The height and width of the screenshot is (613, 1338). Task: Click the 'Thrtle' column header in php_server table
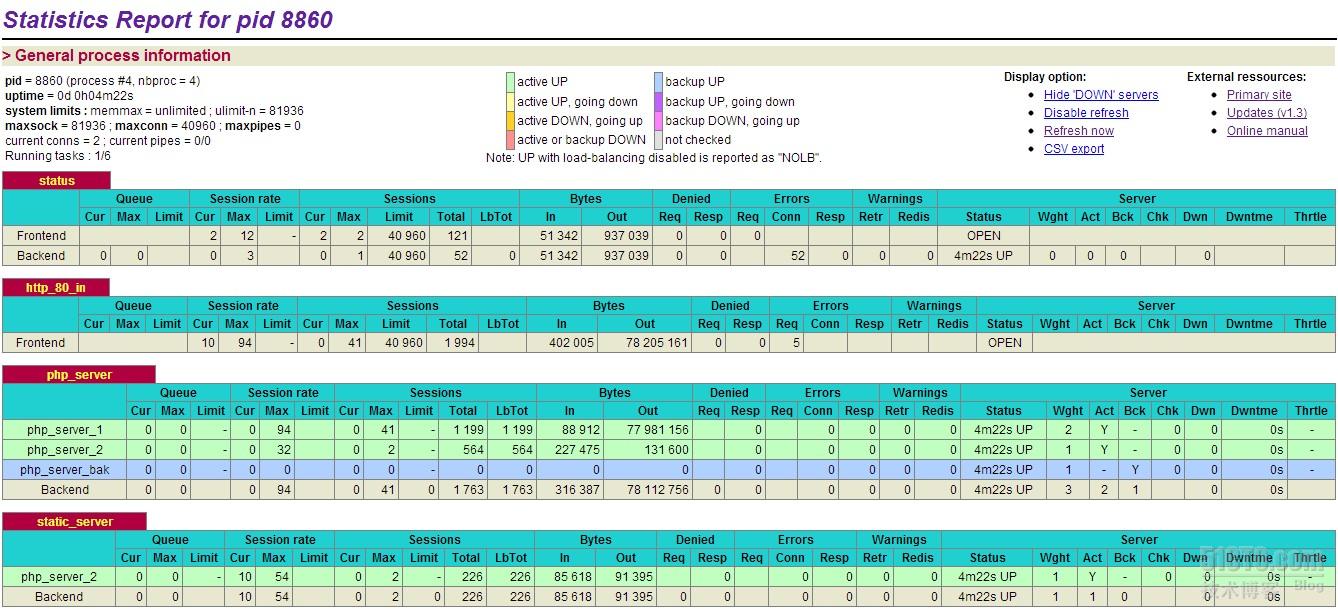(x=1311, y=411)
